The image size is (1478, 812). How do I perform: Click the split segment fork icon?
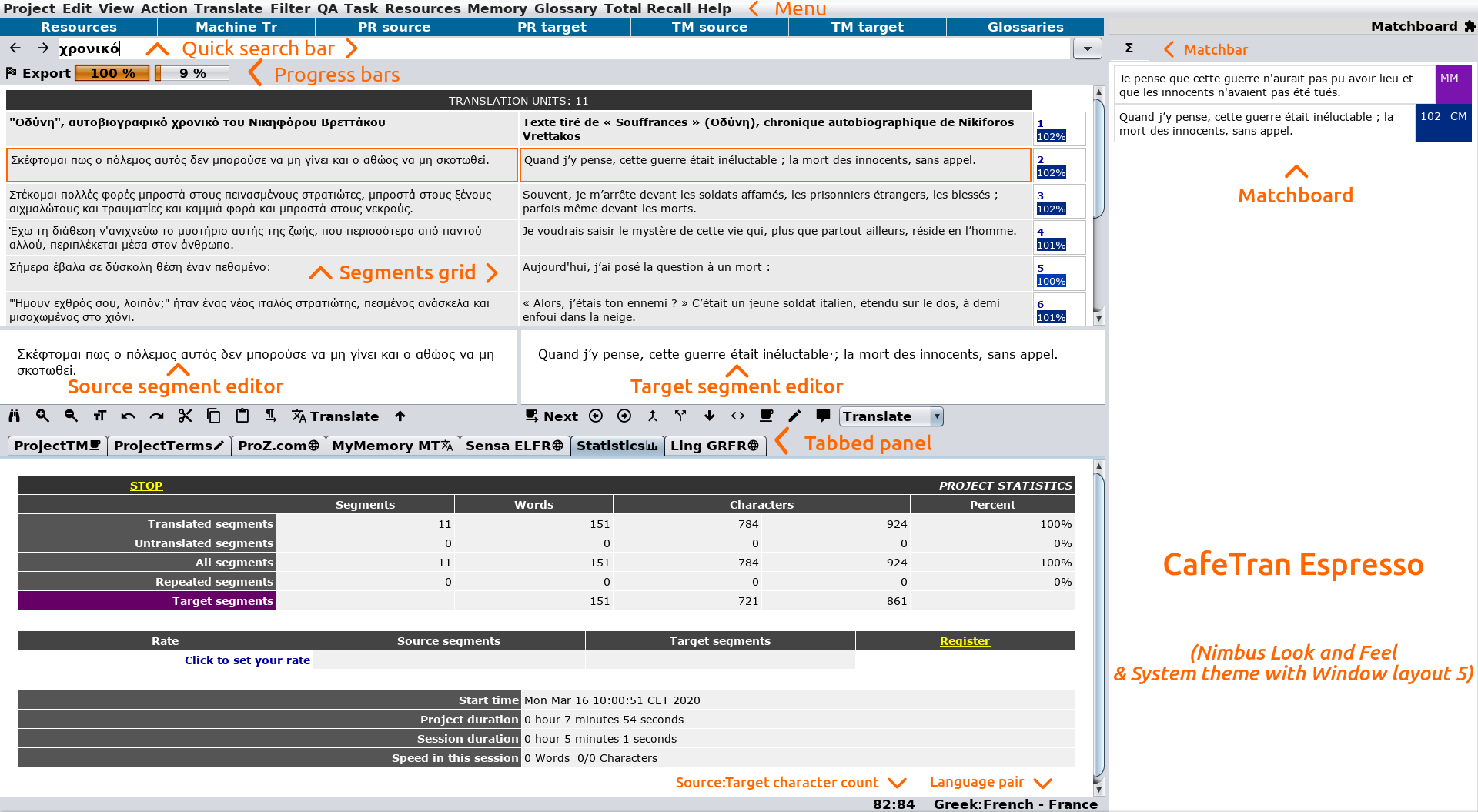tap(680, 416)
